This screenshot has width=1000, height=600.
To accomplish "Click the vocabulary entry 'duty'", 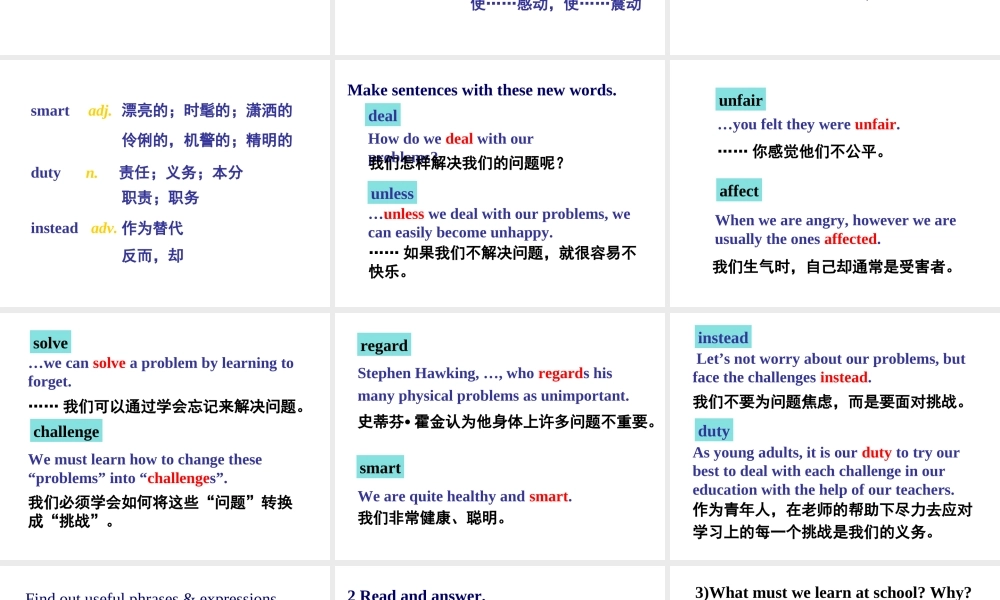I will (46, 173).
